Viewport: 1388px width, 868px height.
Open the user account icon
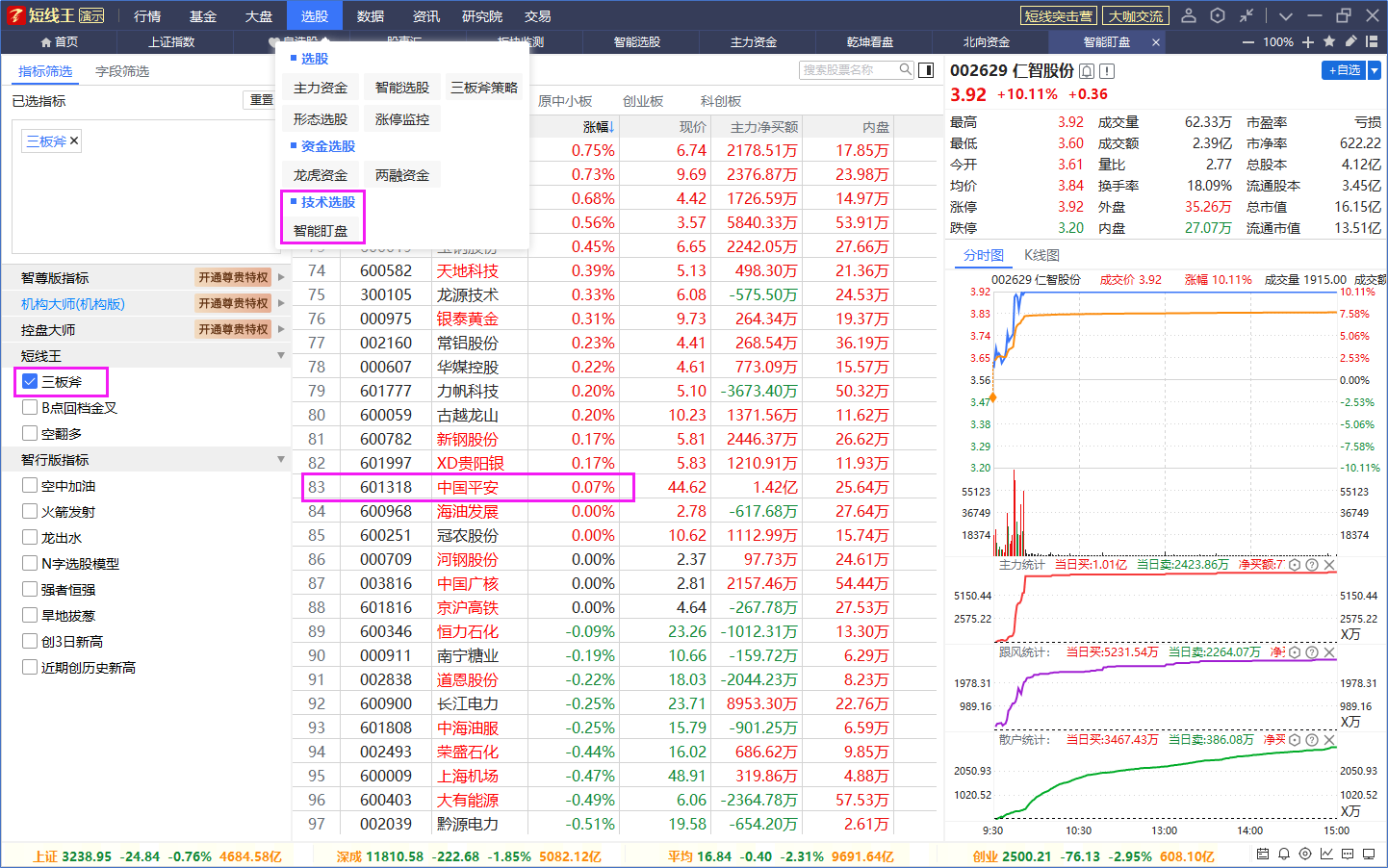[1189, 15]
